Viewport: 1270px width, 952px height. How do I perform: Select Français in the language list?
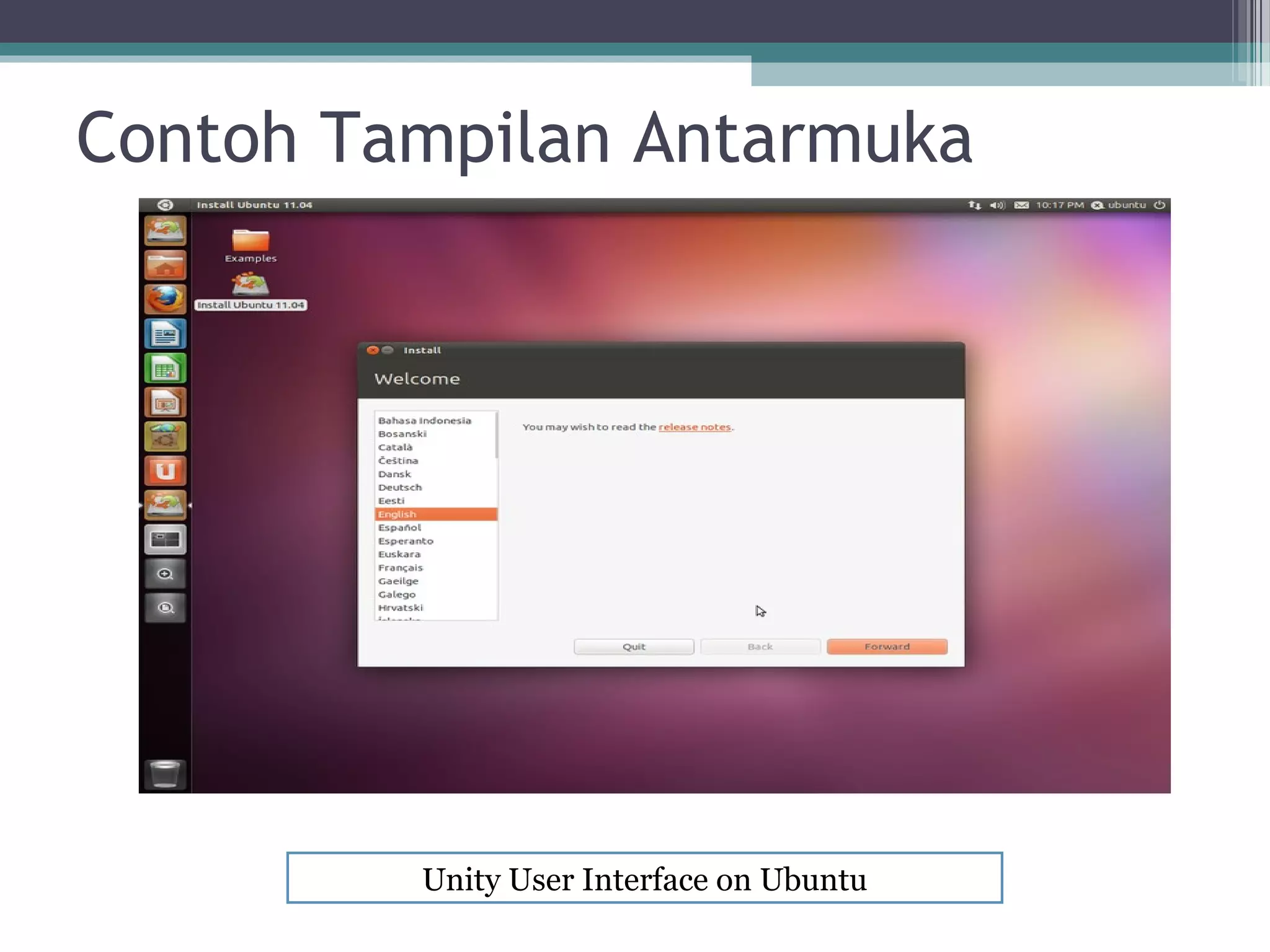(x=435, y=568)
